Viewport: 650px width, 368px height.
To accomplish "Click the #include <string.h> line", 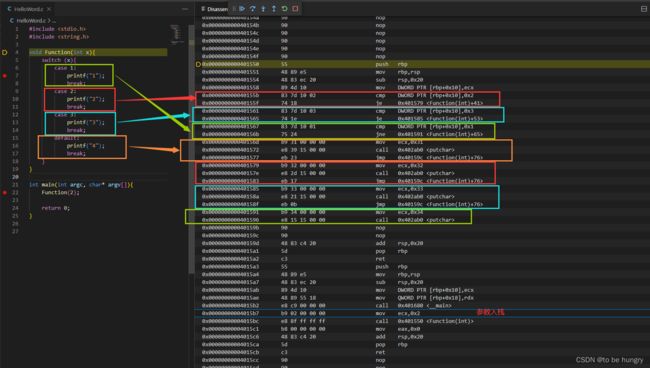I will [x=59, y=37].
